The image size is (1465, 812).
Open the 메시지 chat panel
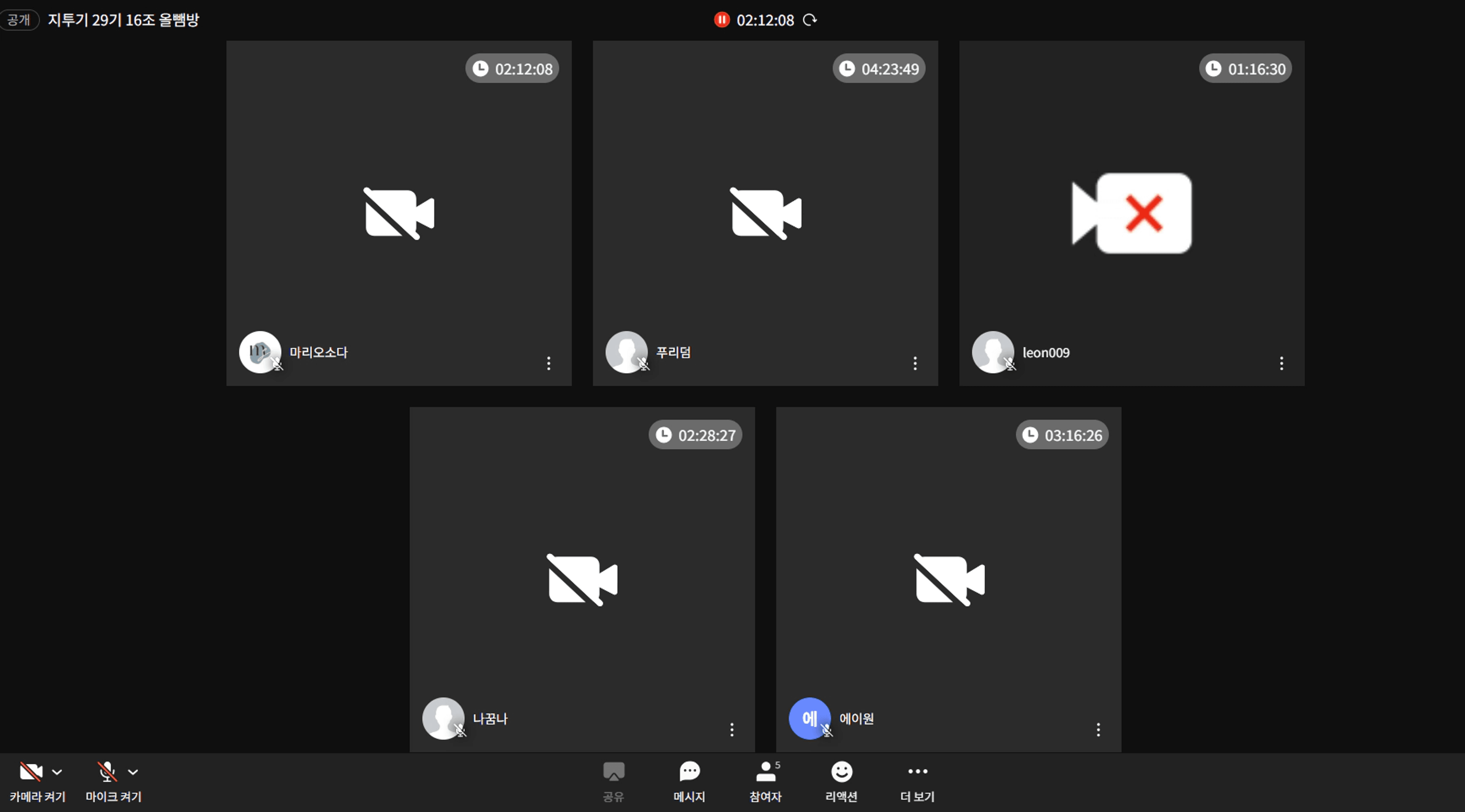click(x=689, y=782)
